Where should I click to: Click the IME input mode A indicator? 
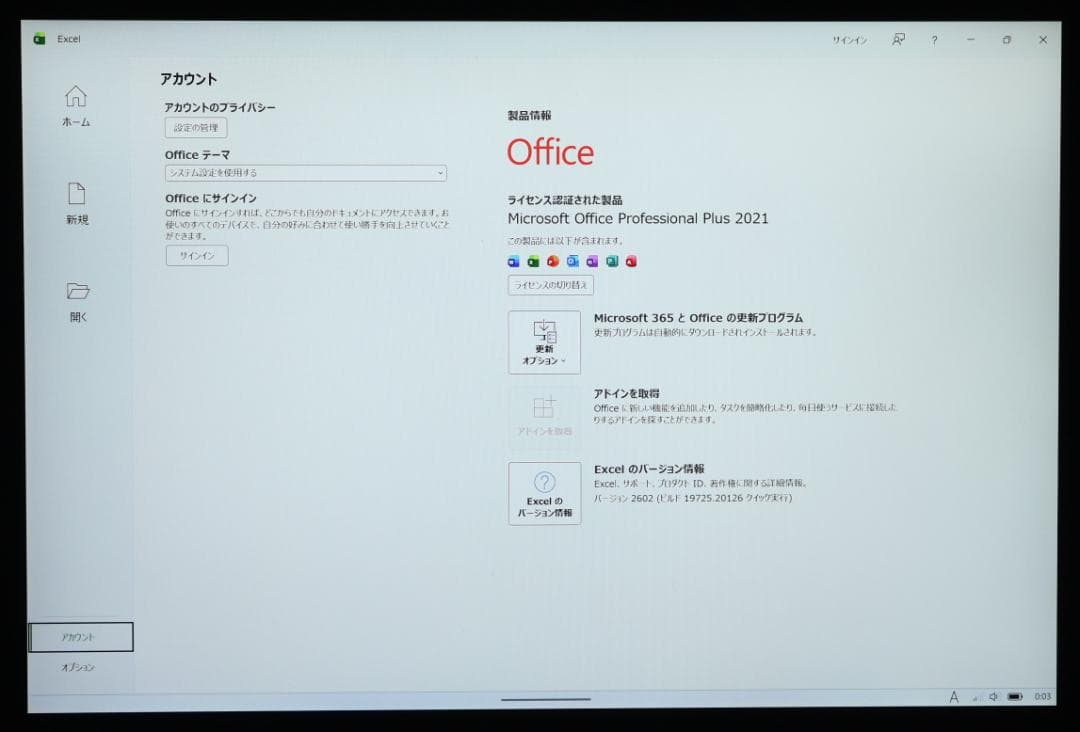pos(954,697)
